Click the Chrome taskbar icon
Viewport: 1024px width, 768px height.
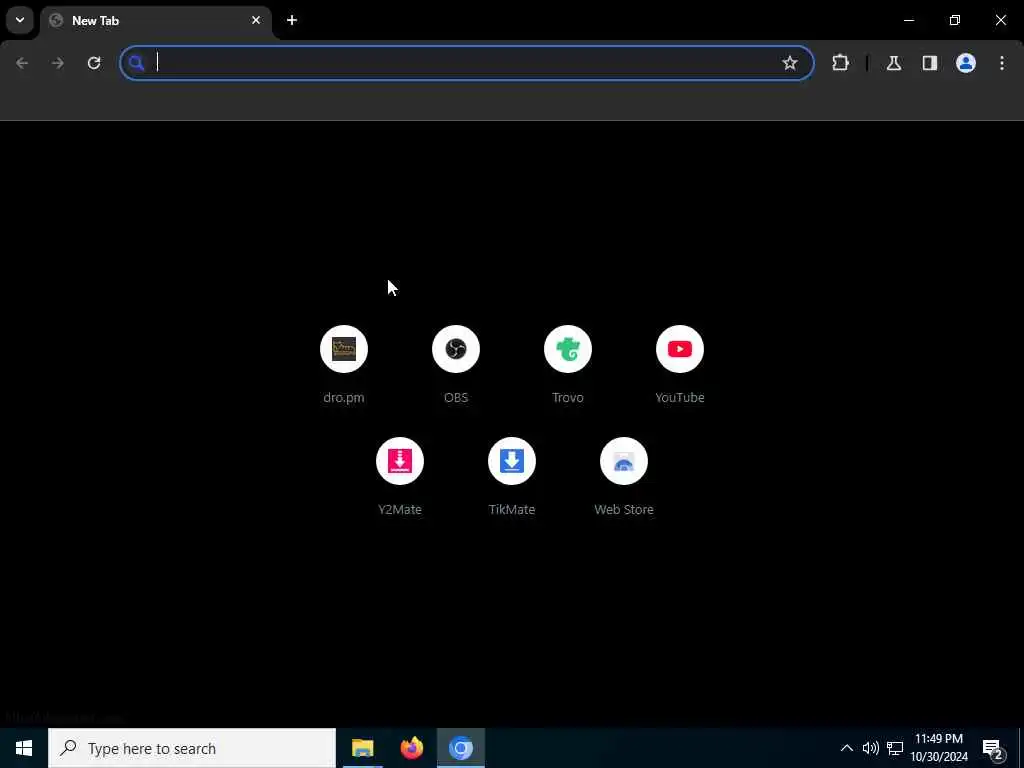(460, 748)
